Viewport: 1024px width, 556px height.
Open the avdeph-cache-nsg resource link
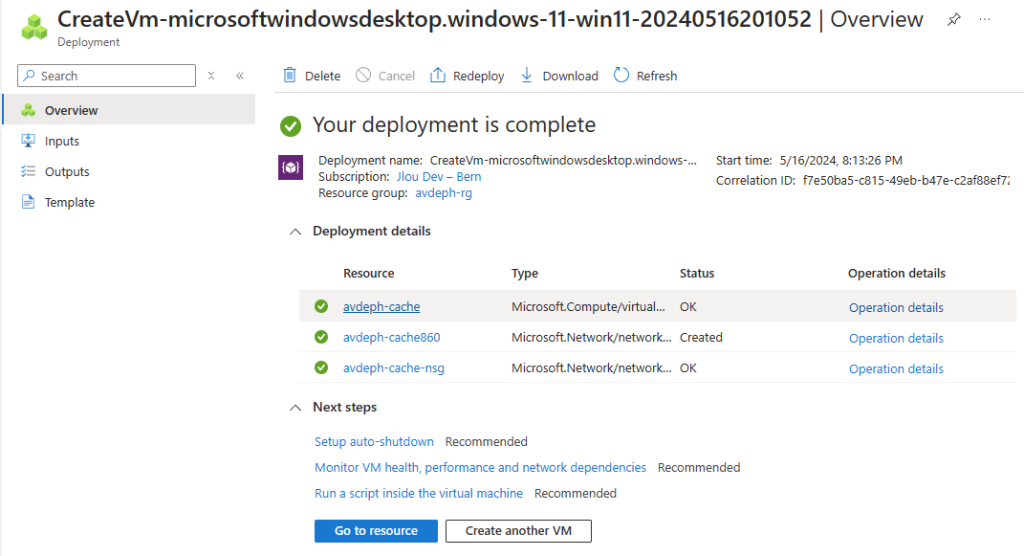pos(394,368)
